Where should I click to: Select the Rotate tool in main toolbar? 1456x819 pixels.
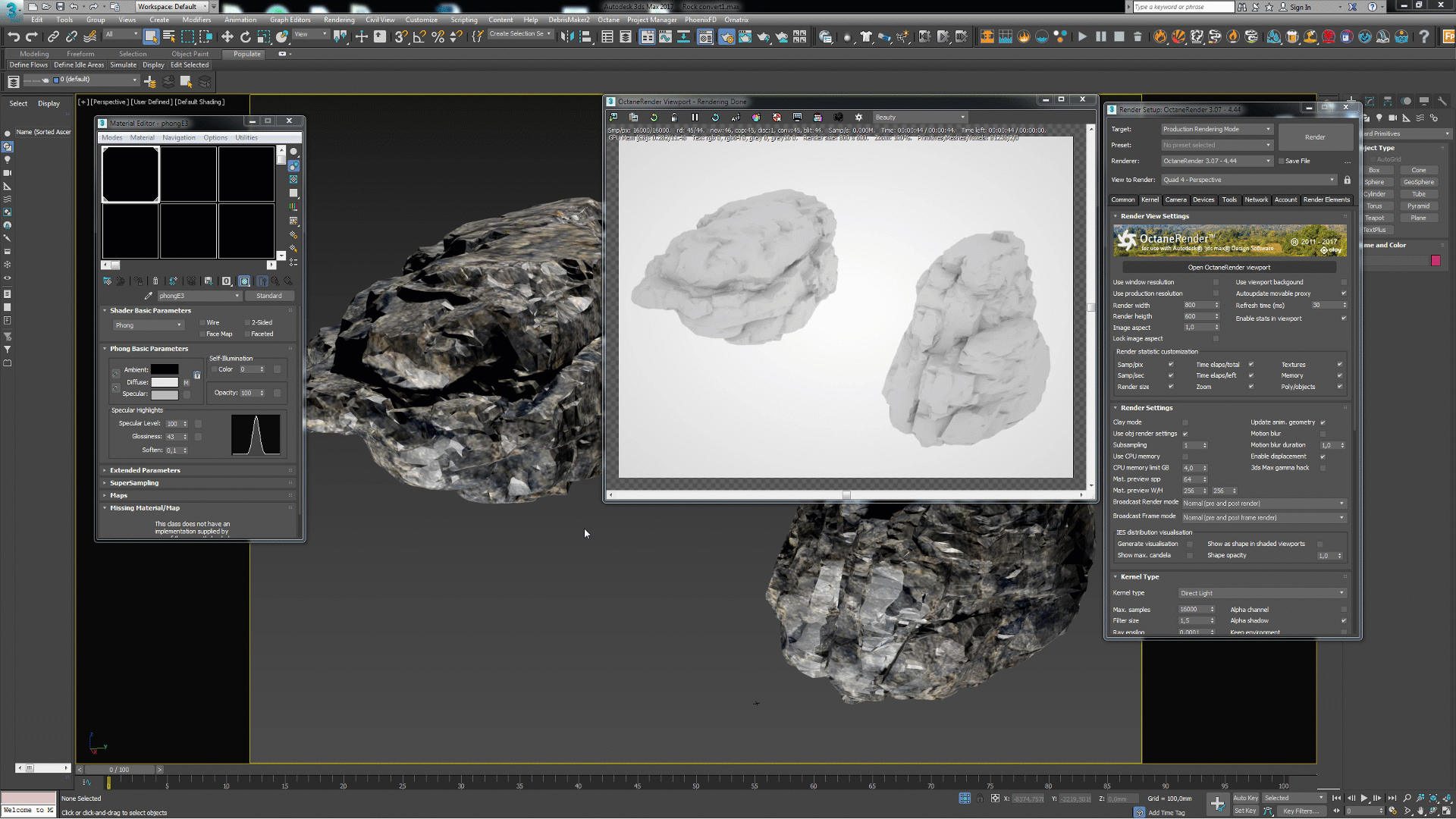(x=245, y=36)
